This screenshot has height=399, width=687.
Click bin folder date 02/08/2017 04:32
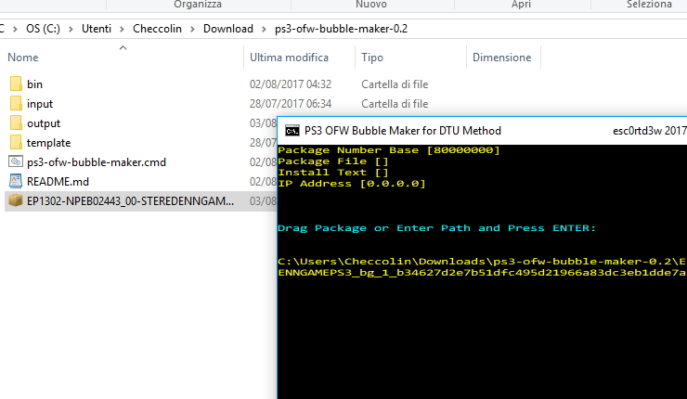click(x=290, y=84)
